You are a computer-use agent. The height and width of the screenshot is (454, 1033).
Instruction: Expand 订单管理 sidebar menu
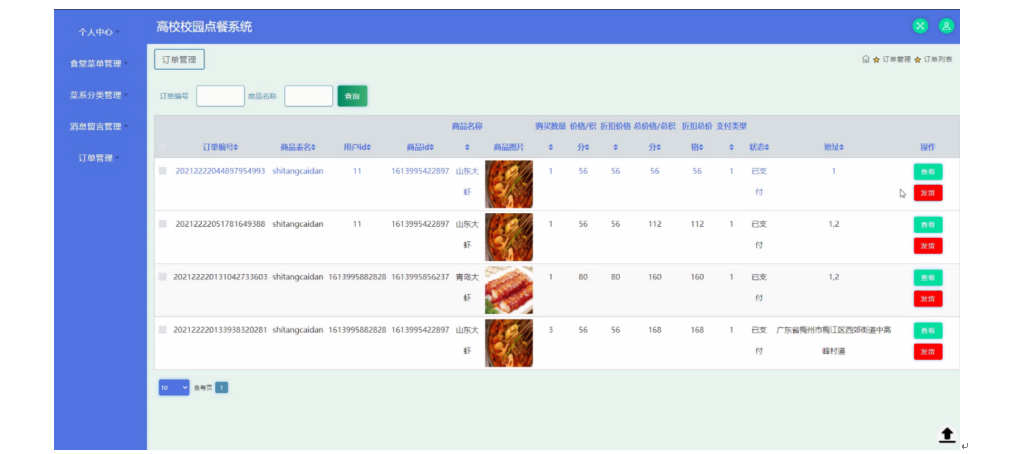[x=99, y=158]
